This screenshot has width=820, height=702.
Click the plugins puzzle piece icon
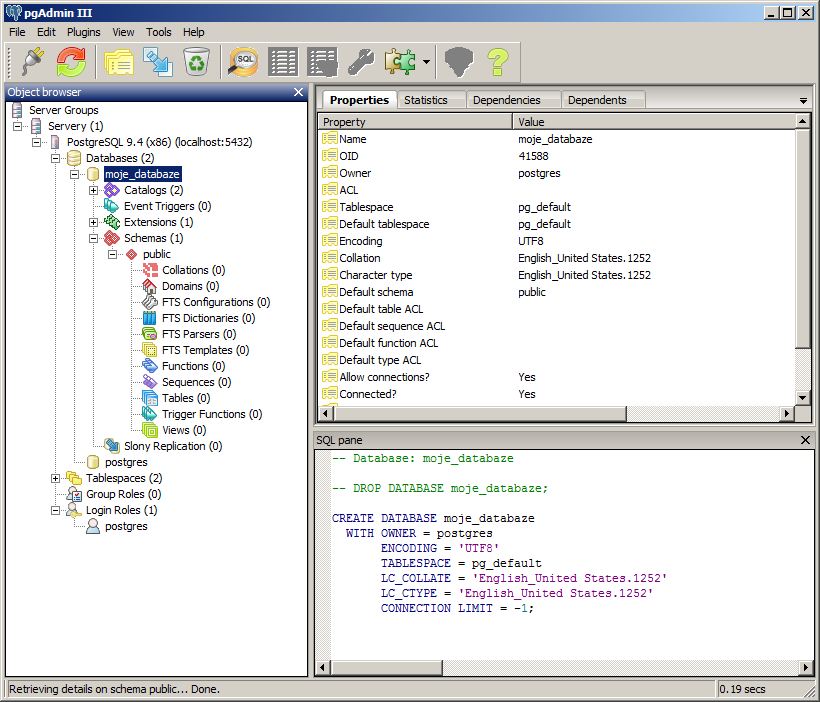pos(399,62)
